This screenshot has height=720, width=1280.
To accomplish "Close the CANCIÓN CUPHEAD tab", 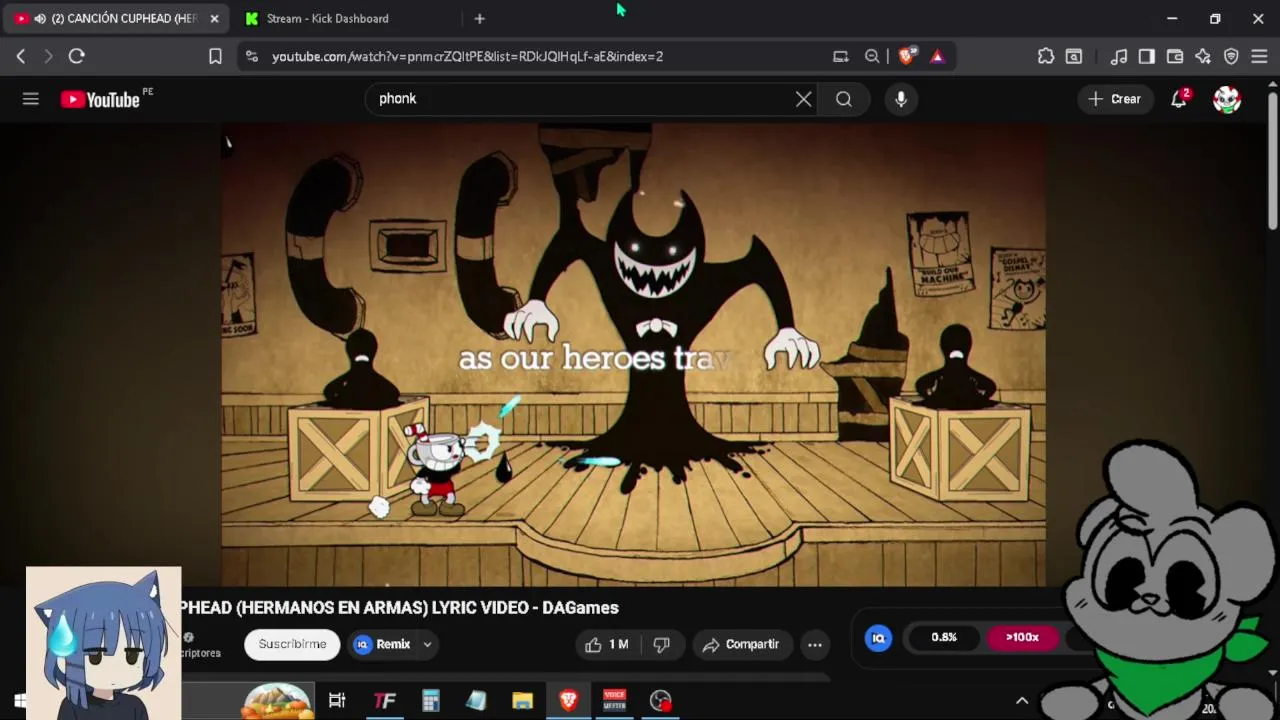I will coord(214,19).
